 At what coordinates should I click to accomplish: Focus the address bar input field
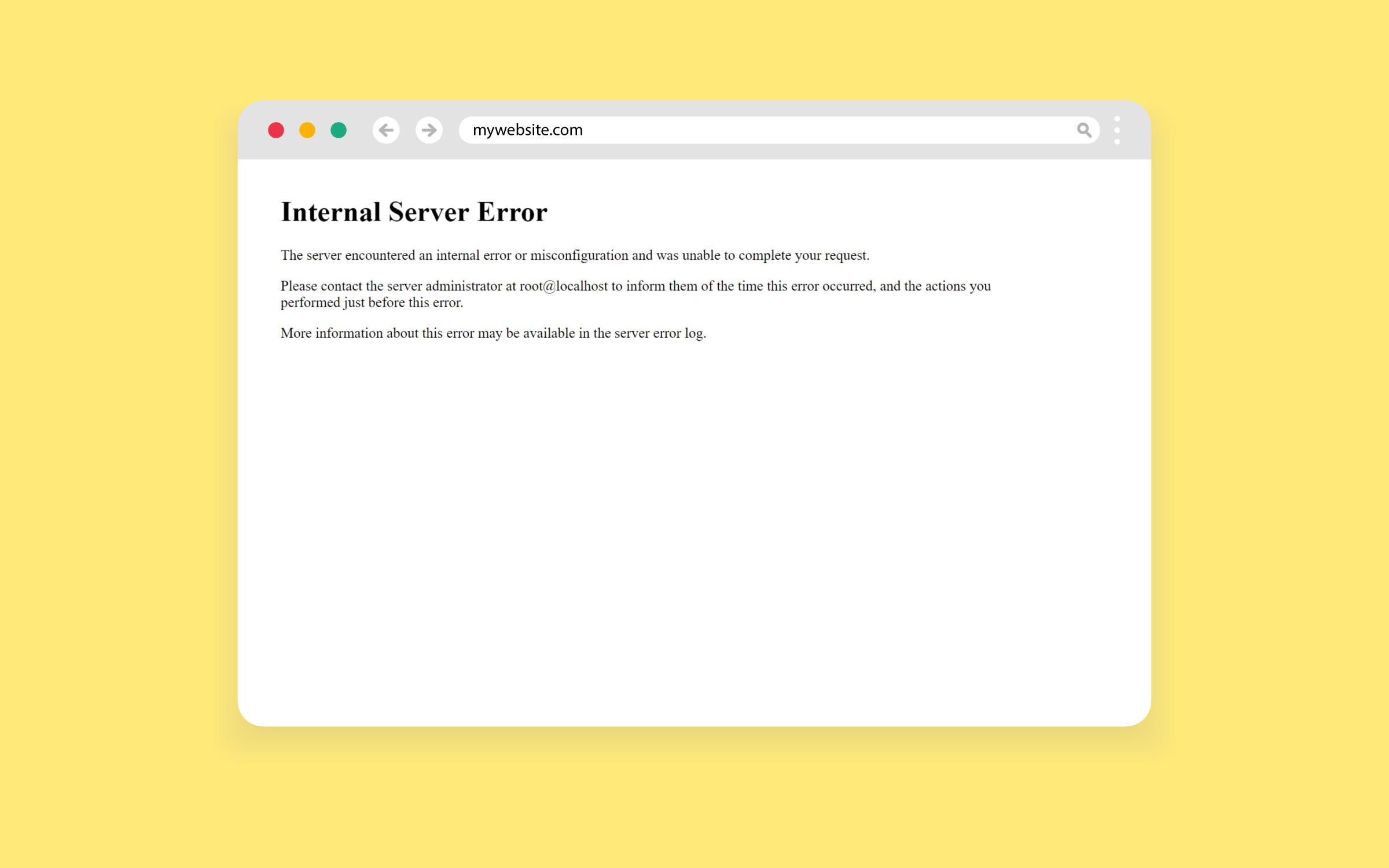[x=810, y=130]
